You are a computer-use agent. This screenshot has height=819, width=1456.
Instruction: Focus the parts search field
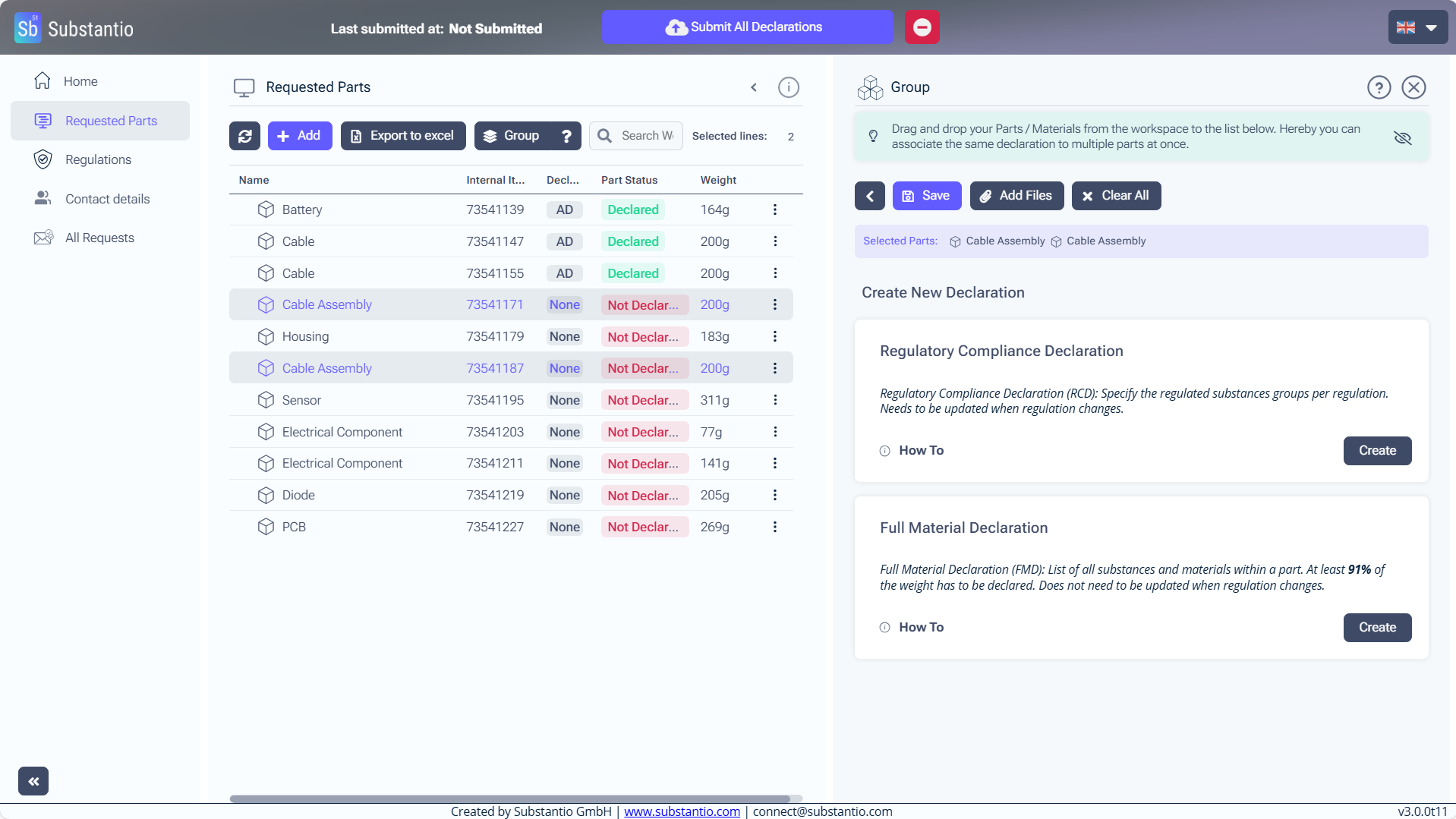(646, 136)
